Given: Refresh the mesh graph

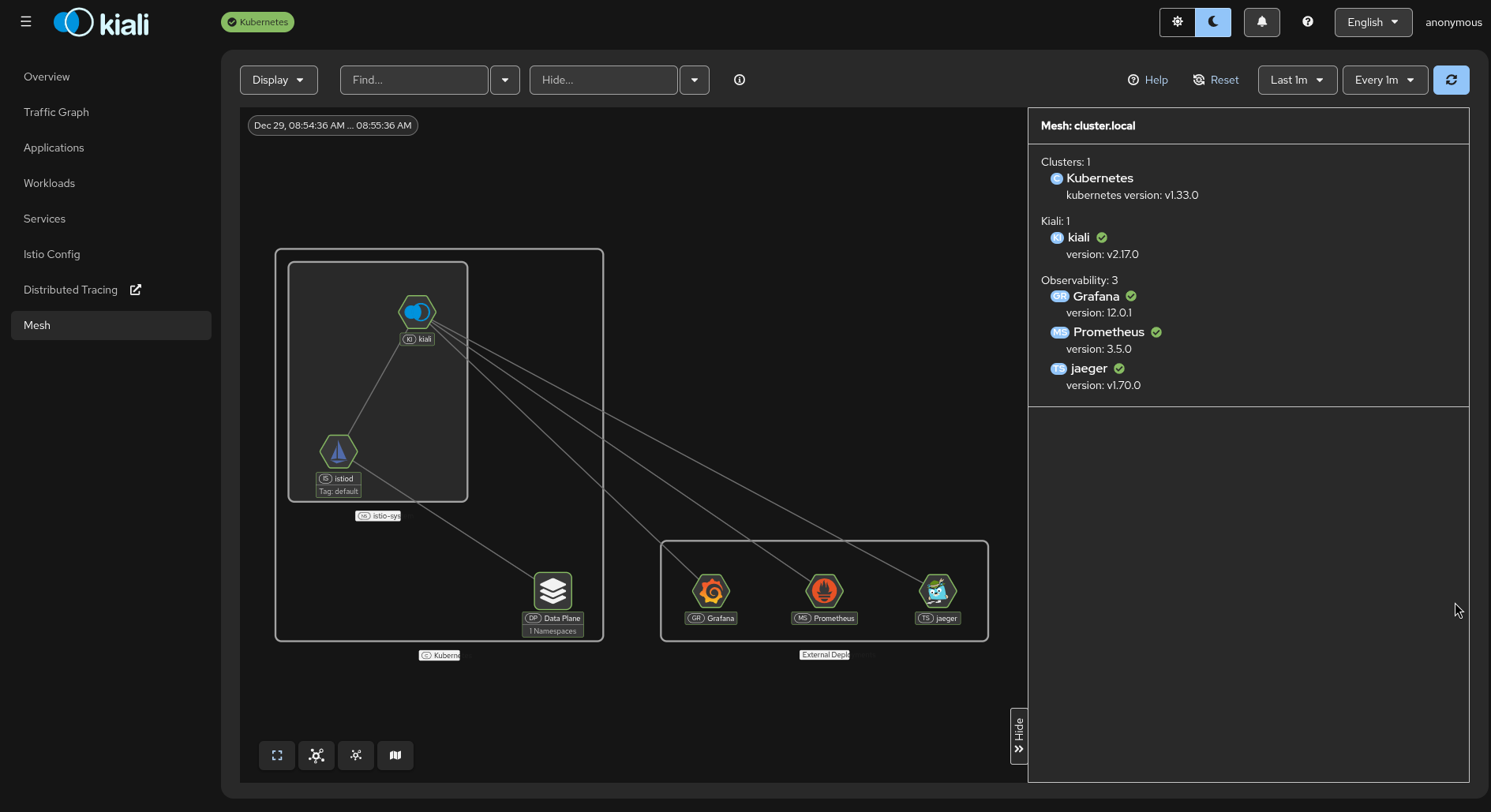Looking at the screenshot, I should (x=1451, y=80).
